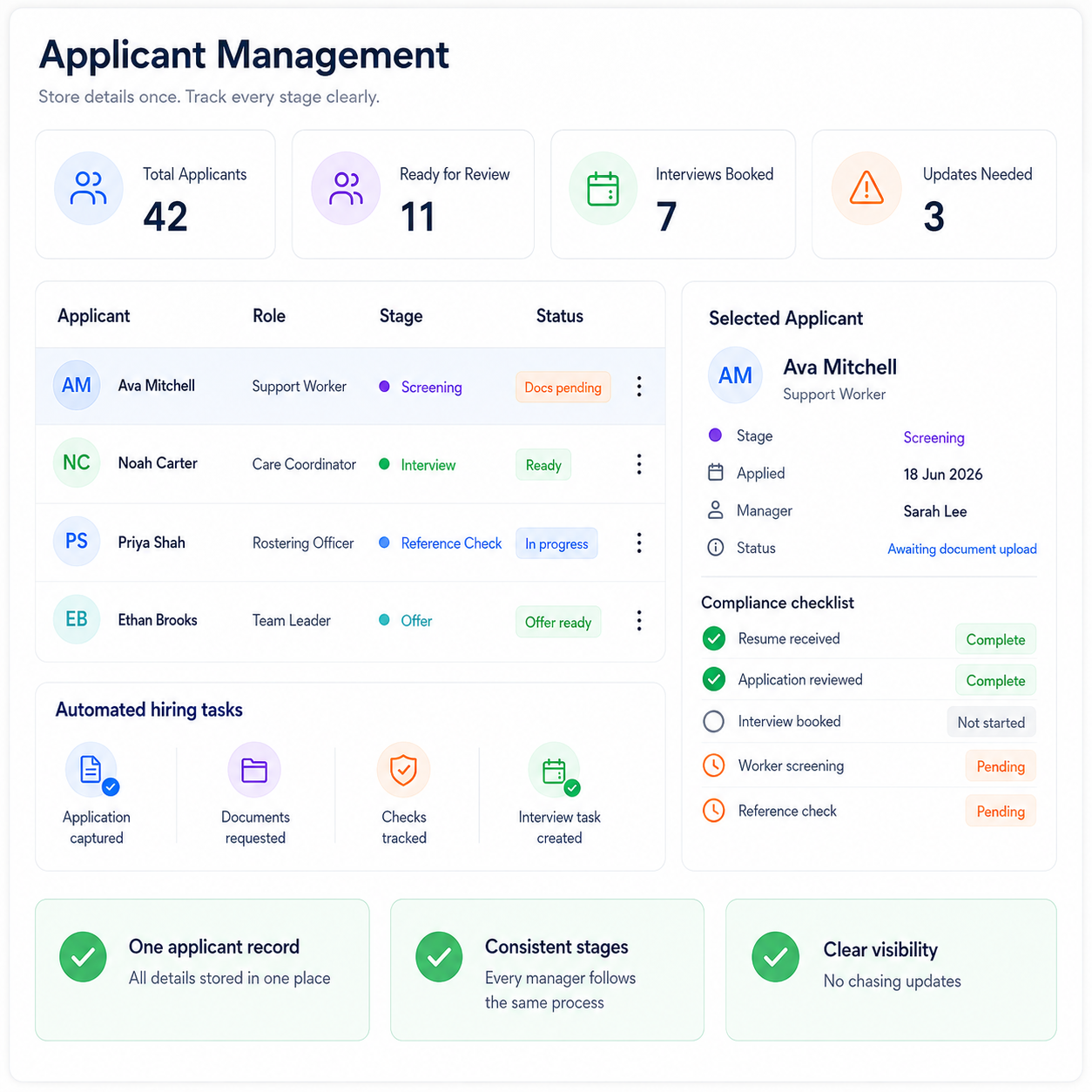Screen dimensions: 1092x1092
Task: Click the Documents requested folder icon
Action: tap(254, 770)
